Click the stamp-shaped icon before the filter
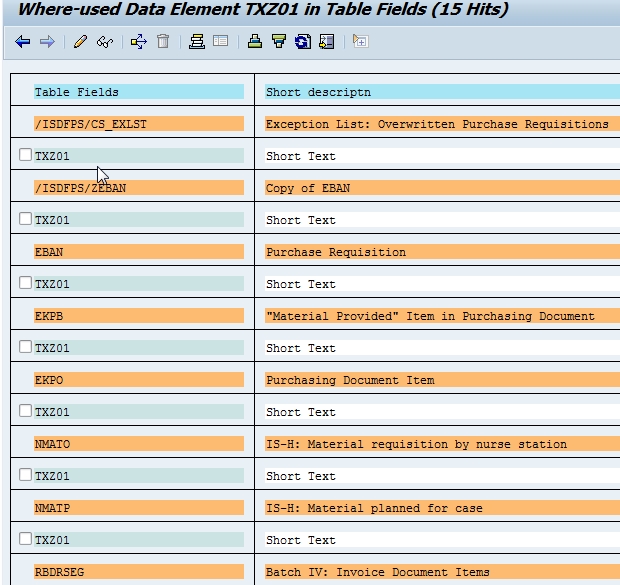This screenshot has width=620, height=585. (x=255, y=42)
